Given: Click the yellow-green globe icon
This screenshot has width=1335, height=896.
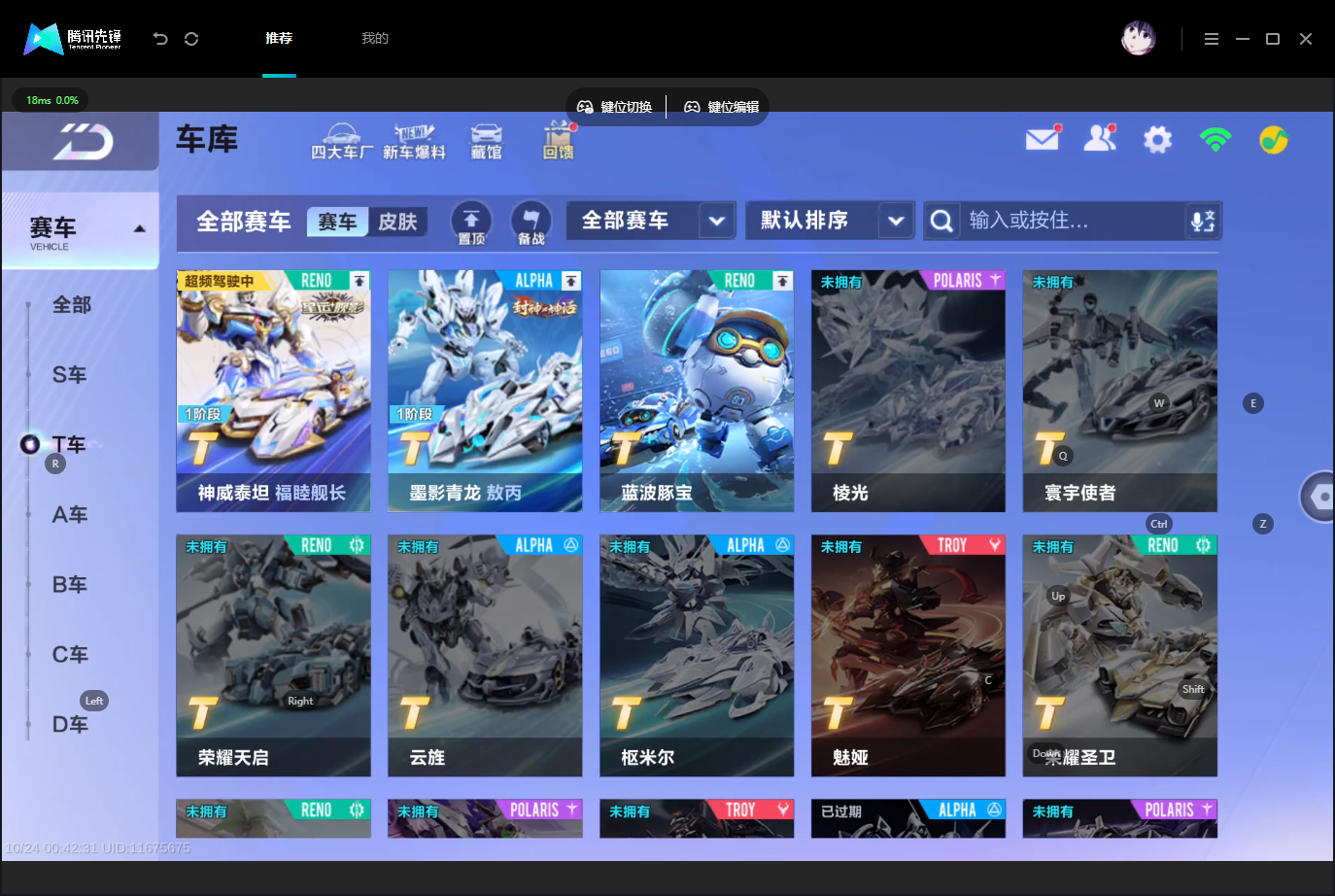Looking at the screenshot, I should click(1274, 140).
